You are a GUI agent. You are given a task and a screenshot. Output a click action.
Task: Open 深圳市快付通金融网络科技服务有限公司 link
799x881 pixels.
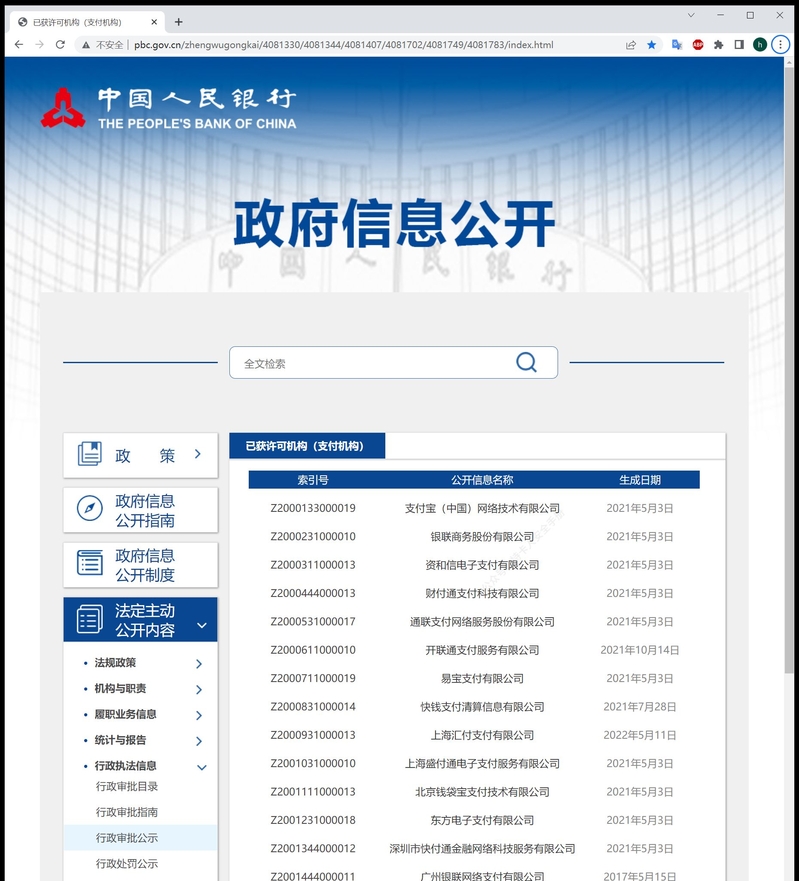pyautogui.click(x=482, y=848)
